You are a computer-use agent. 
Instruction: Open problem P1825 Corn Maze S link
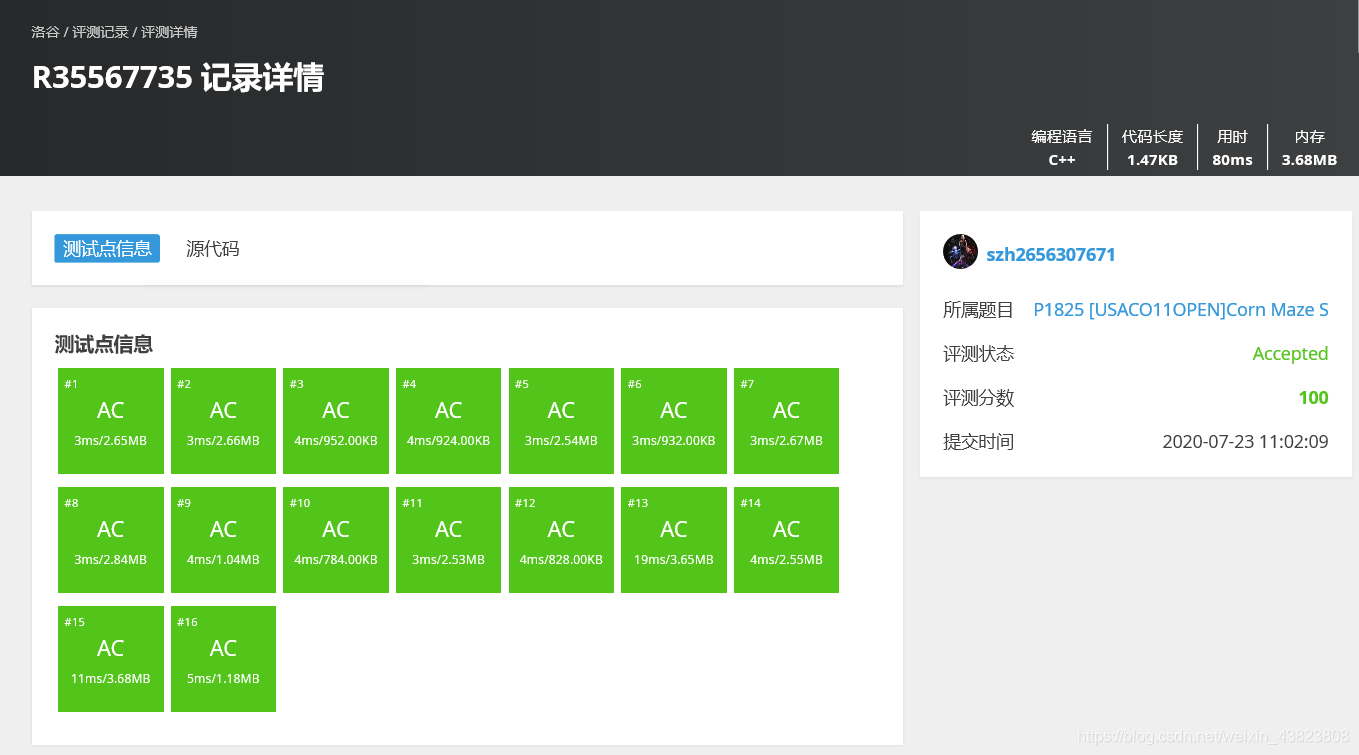click(1180, 310)
